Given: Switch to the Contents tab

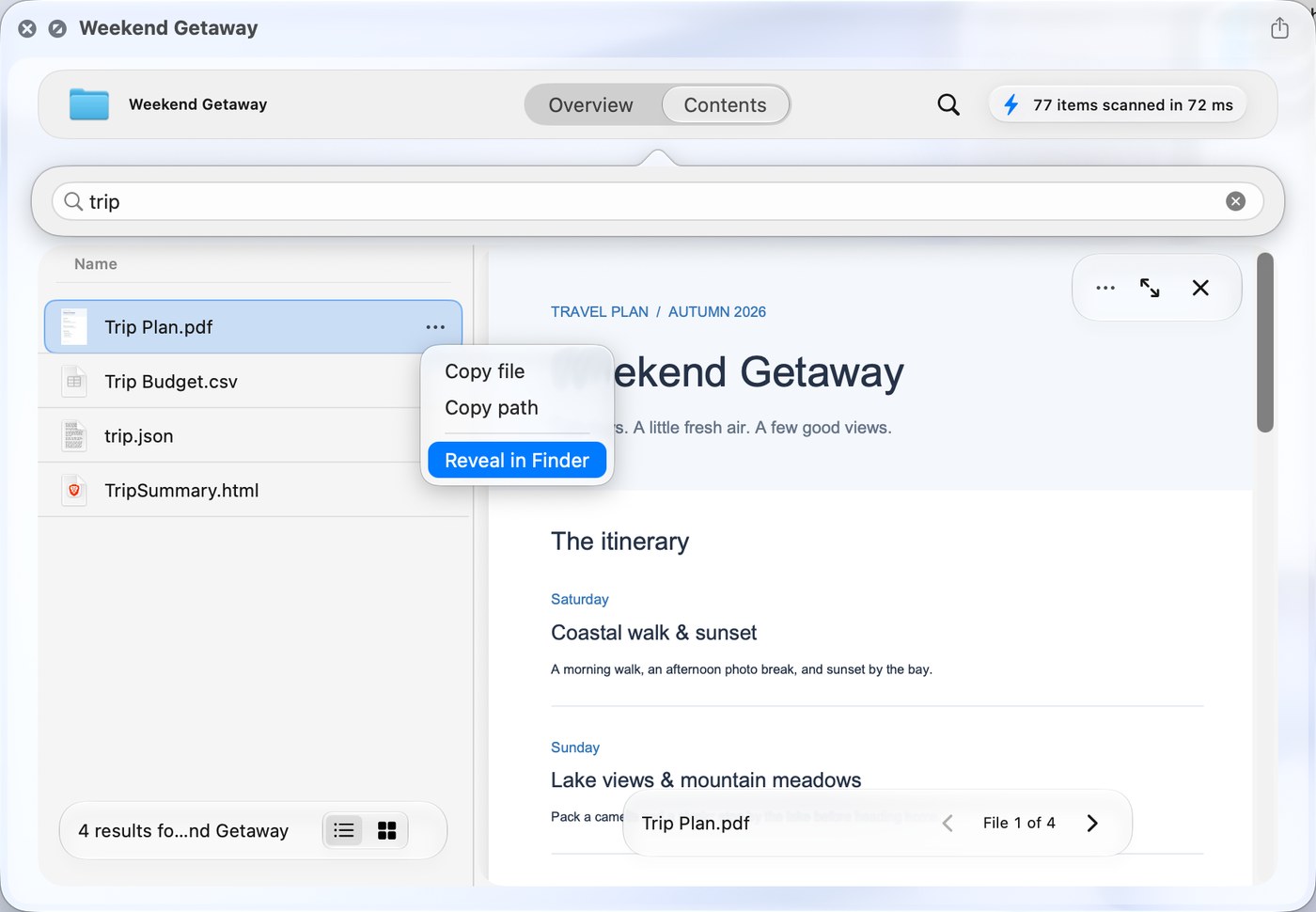Looking at the screenshot, I should coord(725,105).
